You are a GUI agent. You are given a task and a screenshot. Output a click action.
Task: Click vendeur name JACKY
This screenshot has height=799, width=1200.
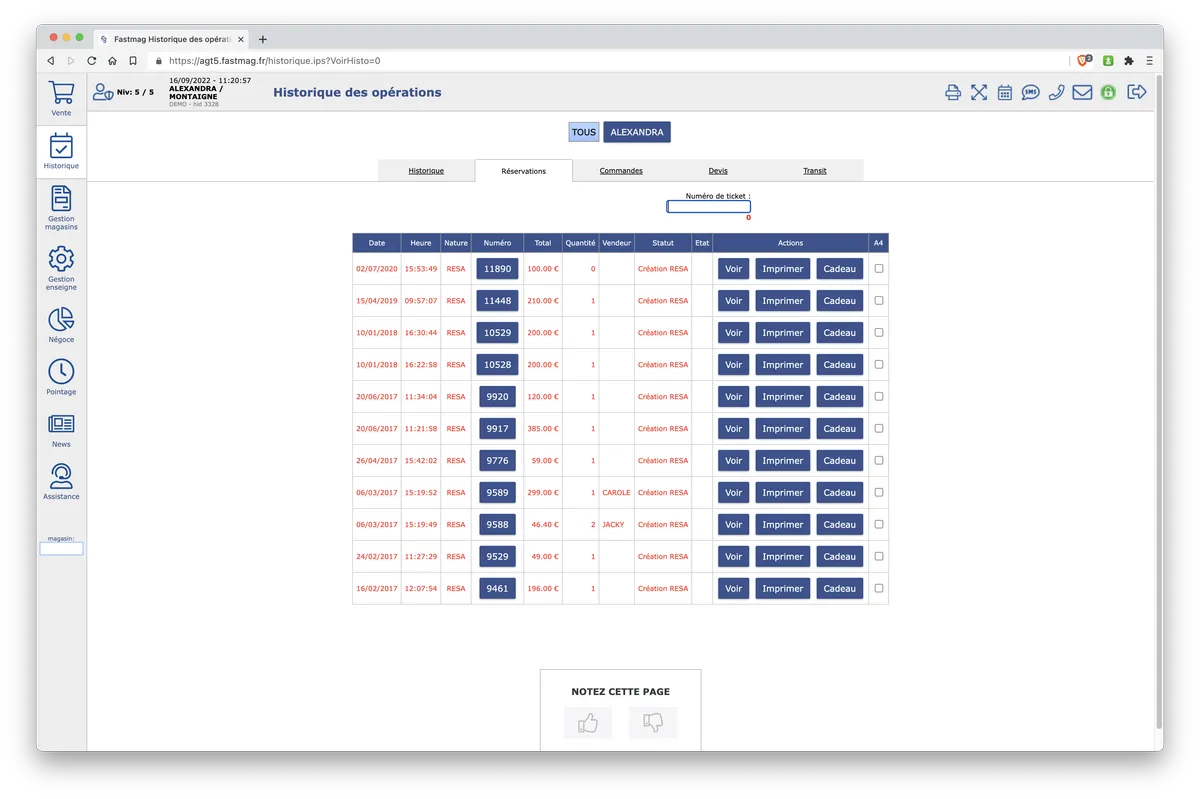point(613,525)
